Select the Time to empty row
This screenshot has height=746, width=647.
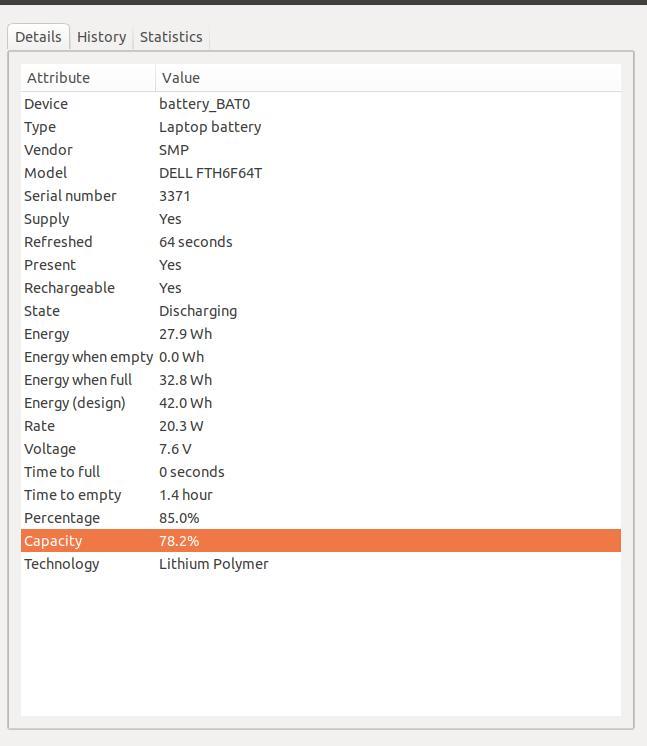pyautogui.click(x=321, y=495)
